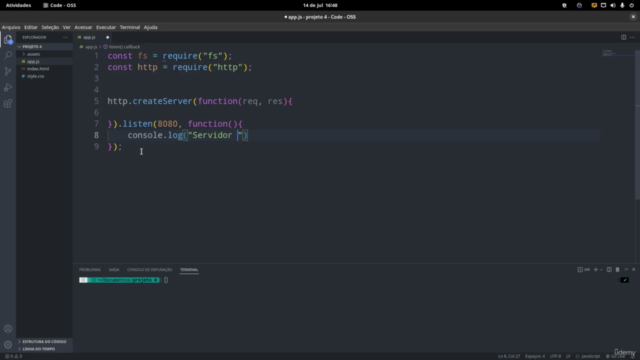
Task: Open the Seleção menu
Action: [50, 27]
